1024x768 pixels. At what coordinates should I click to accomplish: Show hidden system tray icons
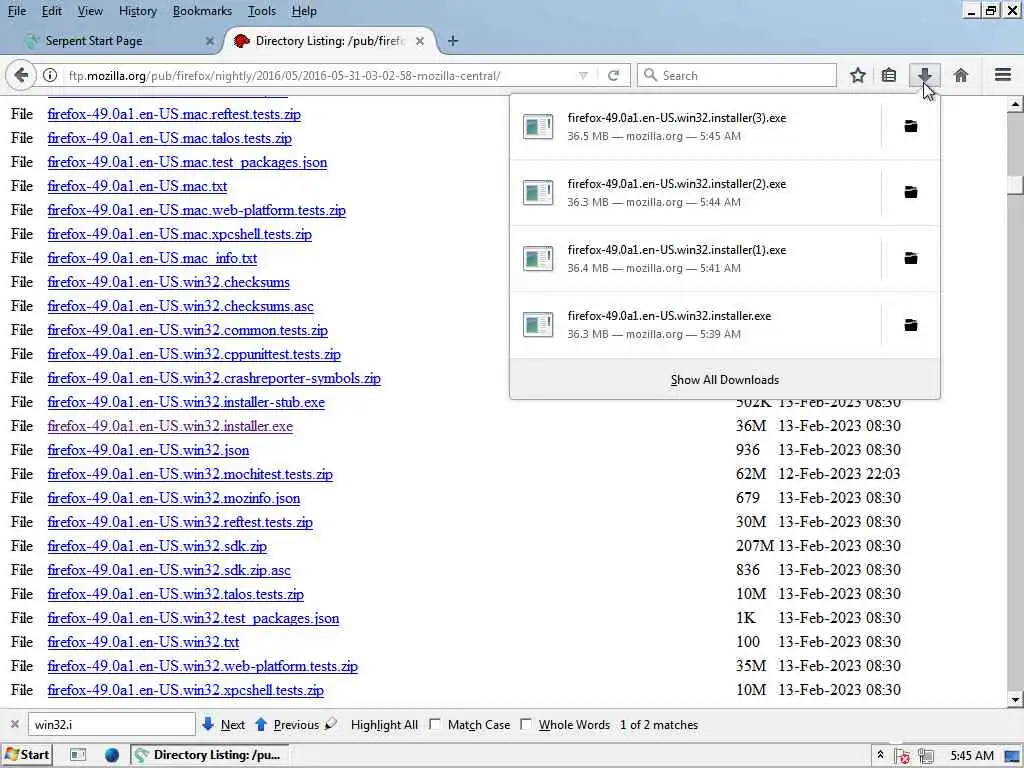(880, 755)
